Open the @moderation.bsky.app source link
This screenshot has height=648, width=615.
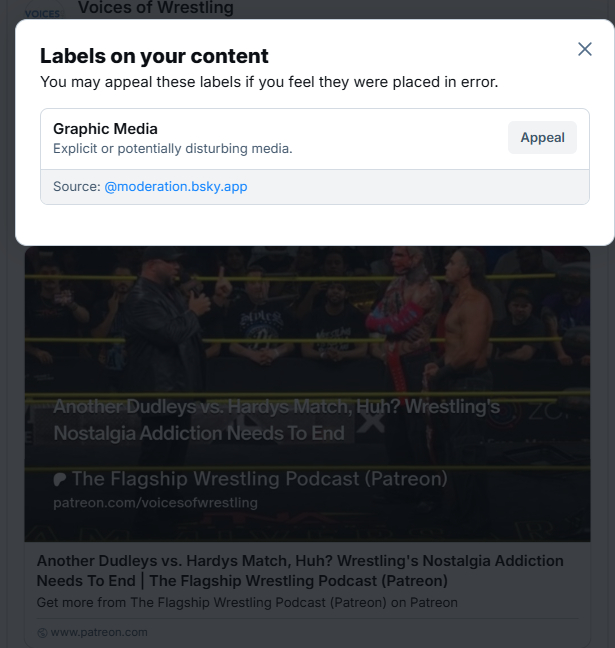pos(175,187)
